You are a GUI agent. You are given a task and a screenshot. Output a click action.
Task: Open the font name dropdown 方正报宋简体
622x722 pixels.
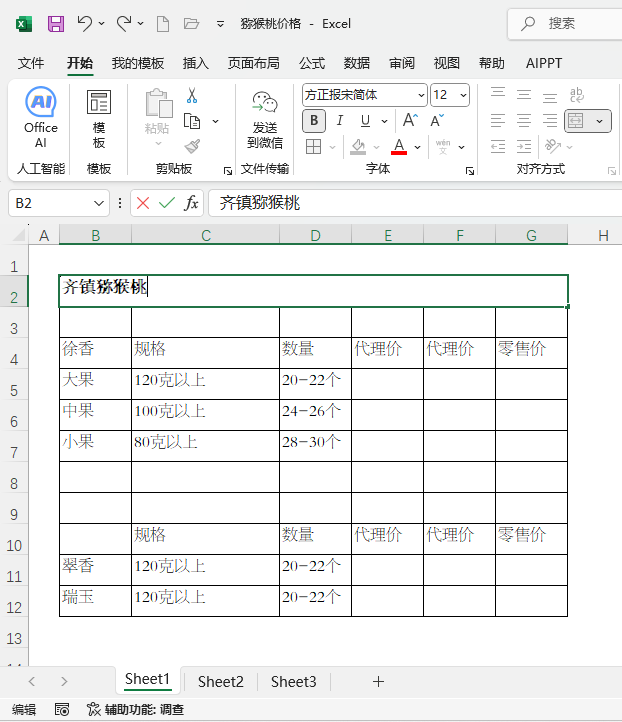pos(421,95)
